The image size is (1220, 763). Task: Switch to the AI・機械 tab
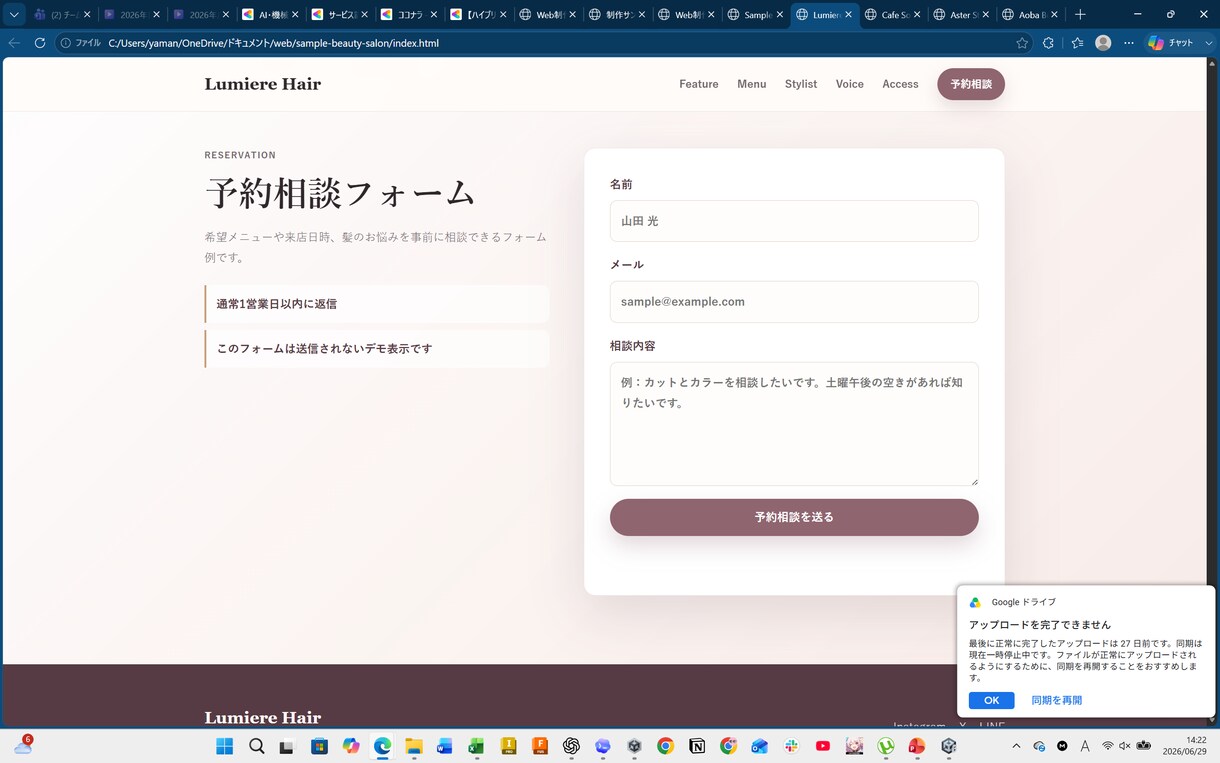pos(270,15)
